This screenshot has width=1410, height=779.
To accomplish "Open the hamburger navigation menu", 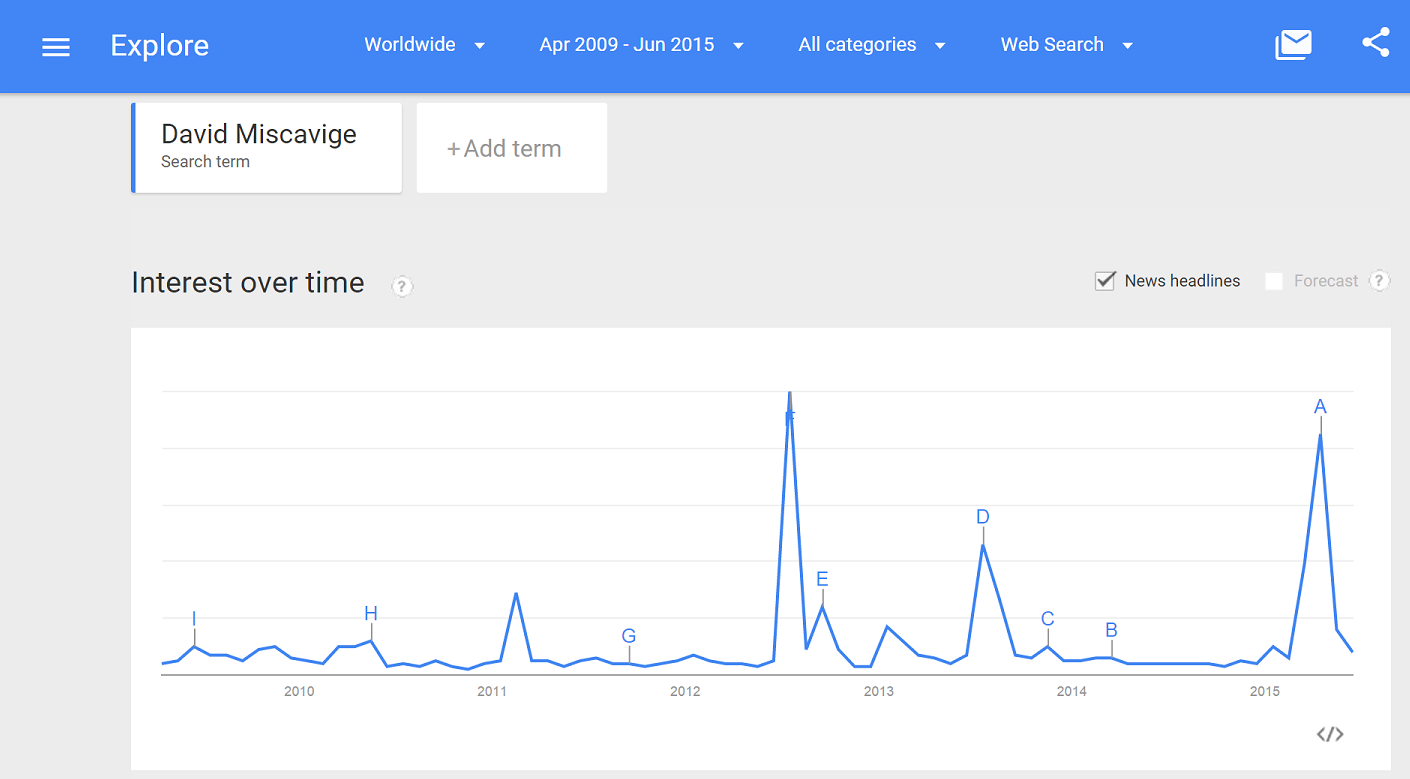I will [56, 46].
